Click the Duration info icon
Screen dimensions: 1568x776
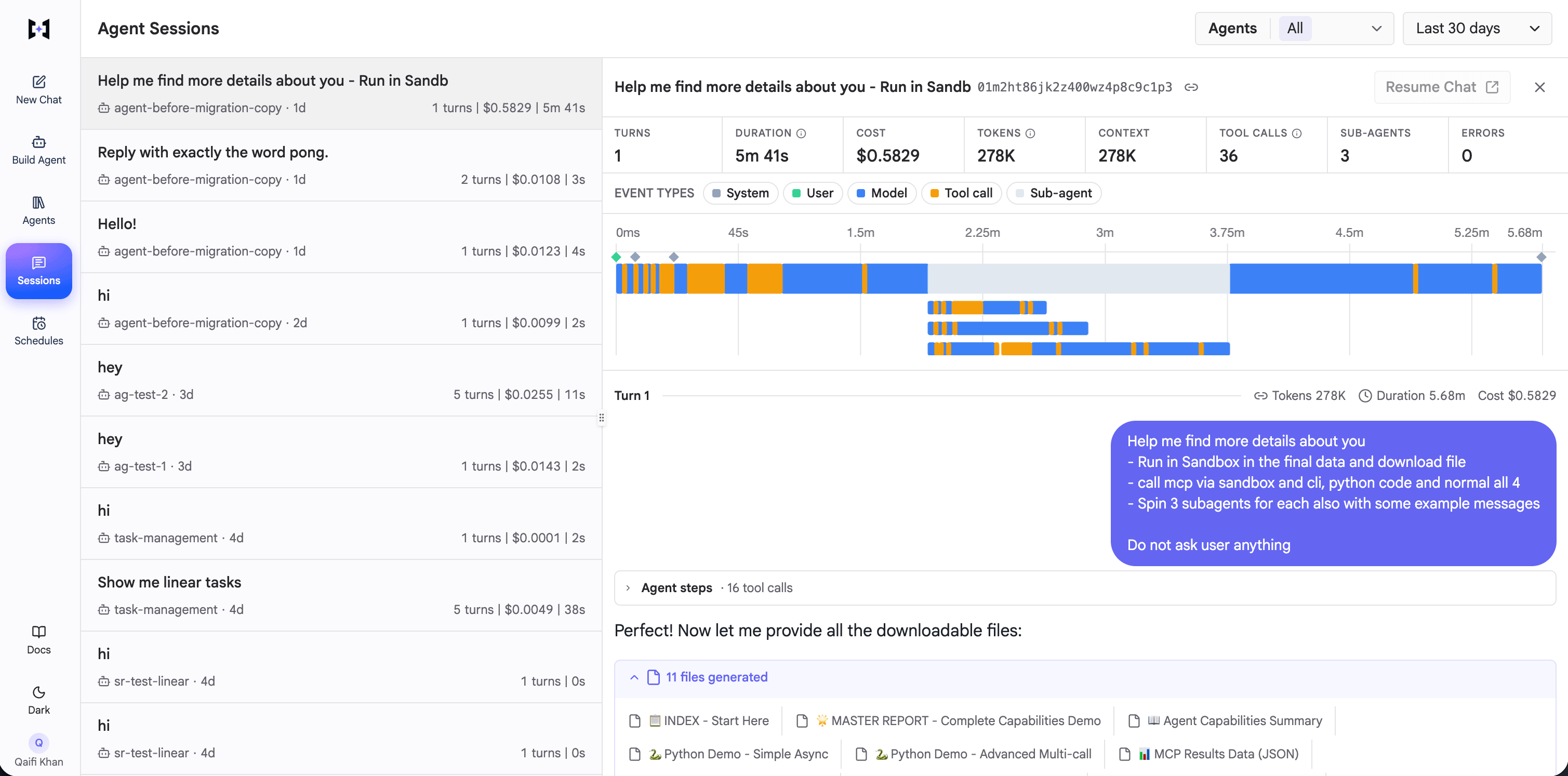(802, 133)
